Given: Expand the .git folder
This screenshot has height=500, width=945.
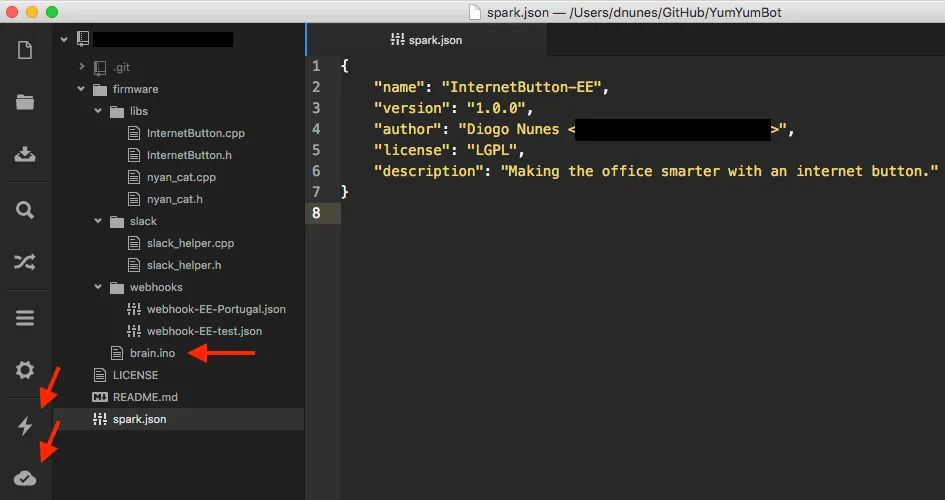Looking at the screenshot, I should point(81,67).
